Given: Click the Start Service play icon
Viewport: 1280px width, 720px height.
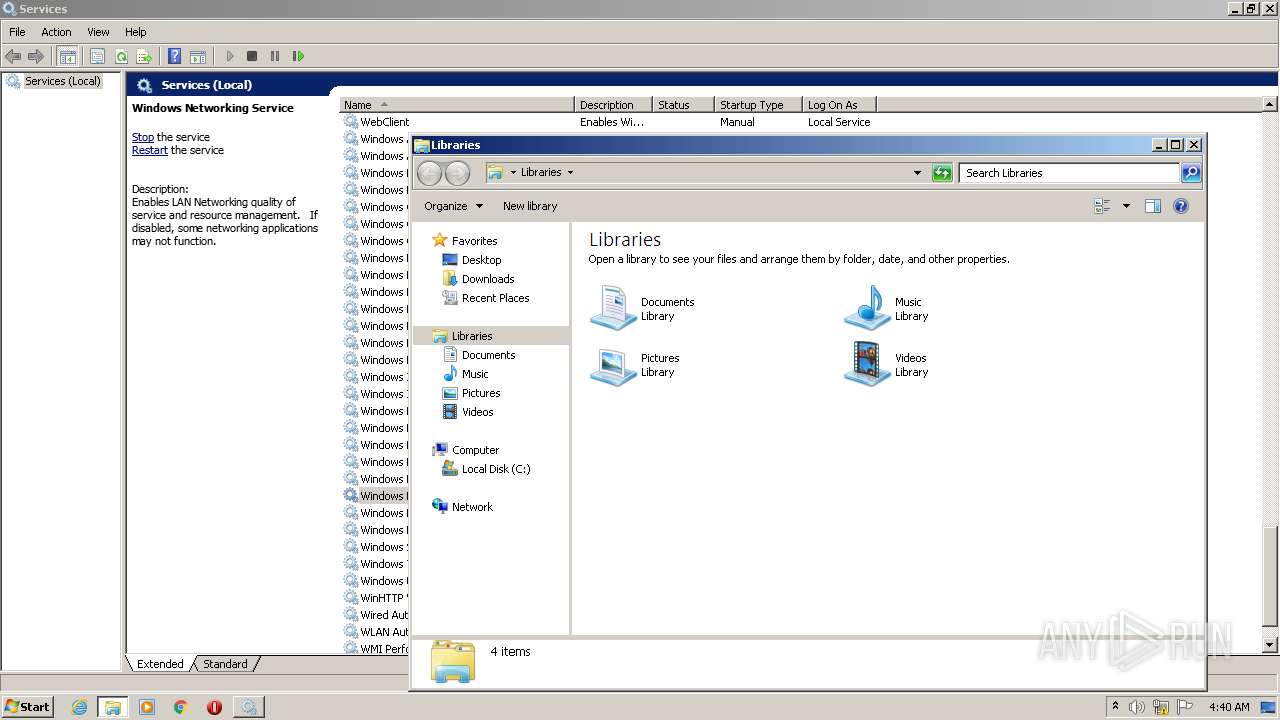Looking at the screenshot, I should click(x=230, y=57).
